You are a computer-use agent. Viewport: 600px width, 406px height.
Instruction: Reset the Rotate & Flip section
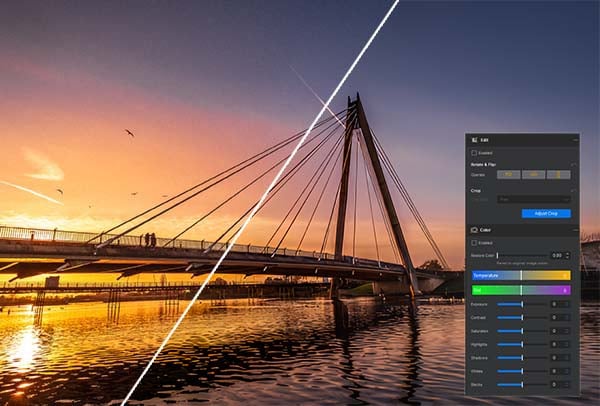pos(573,165)
